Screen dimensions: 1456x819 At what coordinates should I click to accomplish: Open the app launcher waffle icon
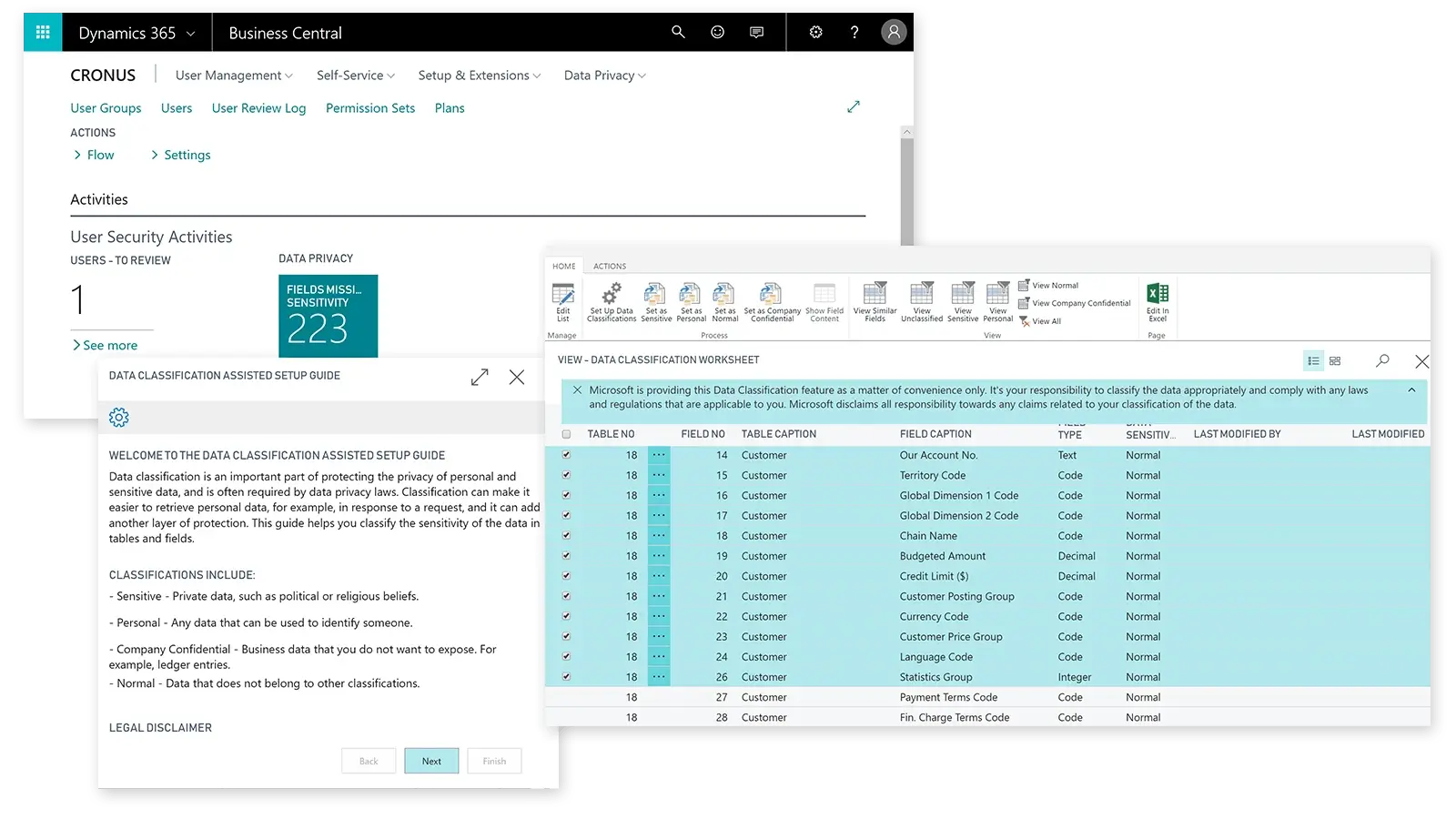coord(43,33)
